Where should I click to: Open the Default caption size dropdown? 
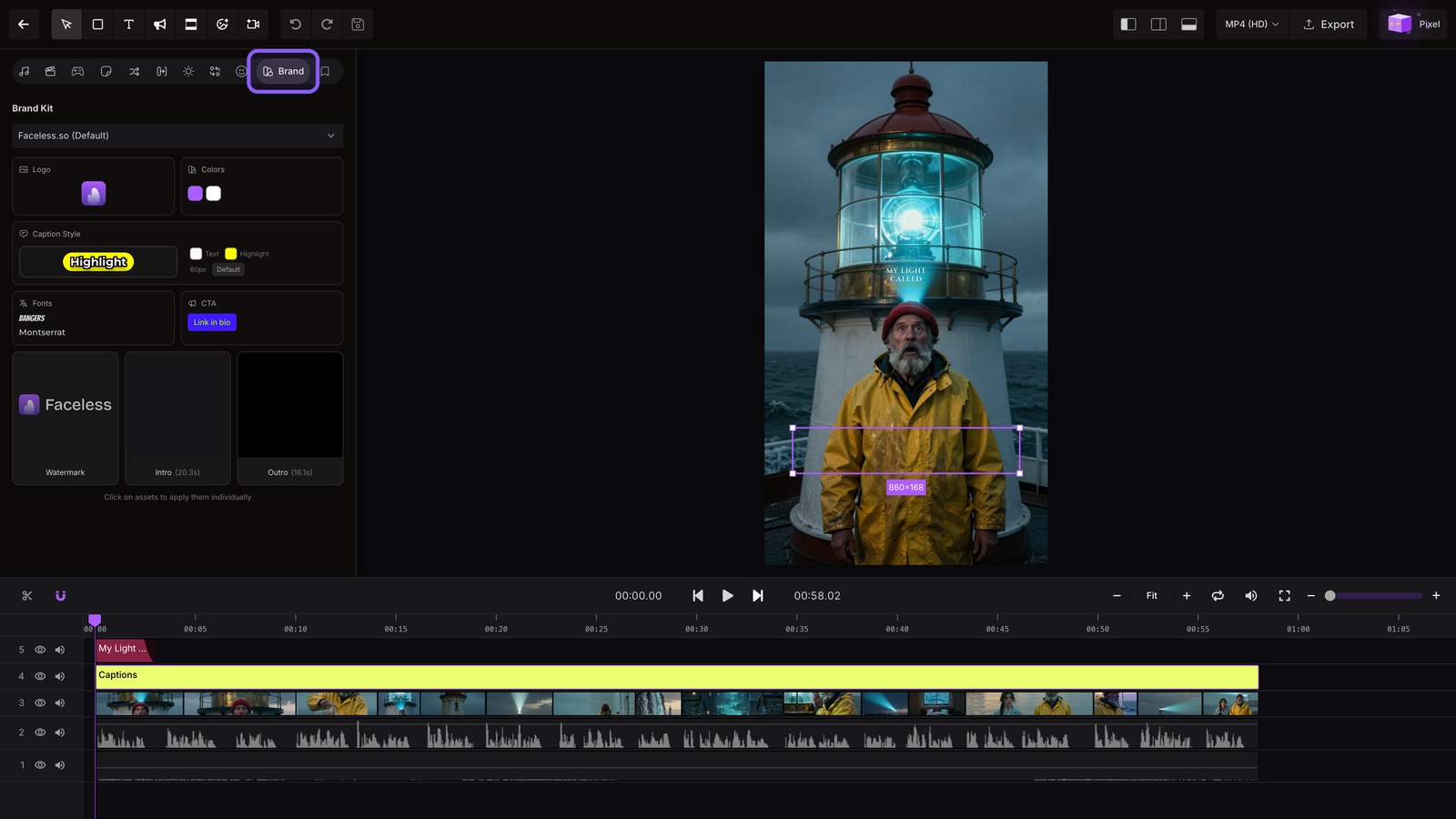(228, 269)
